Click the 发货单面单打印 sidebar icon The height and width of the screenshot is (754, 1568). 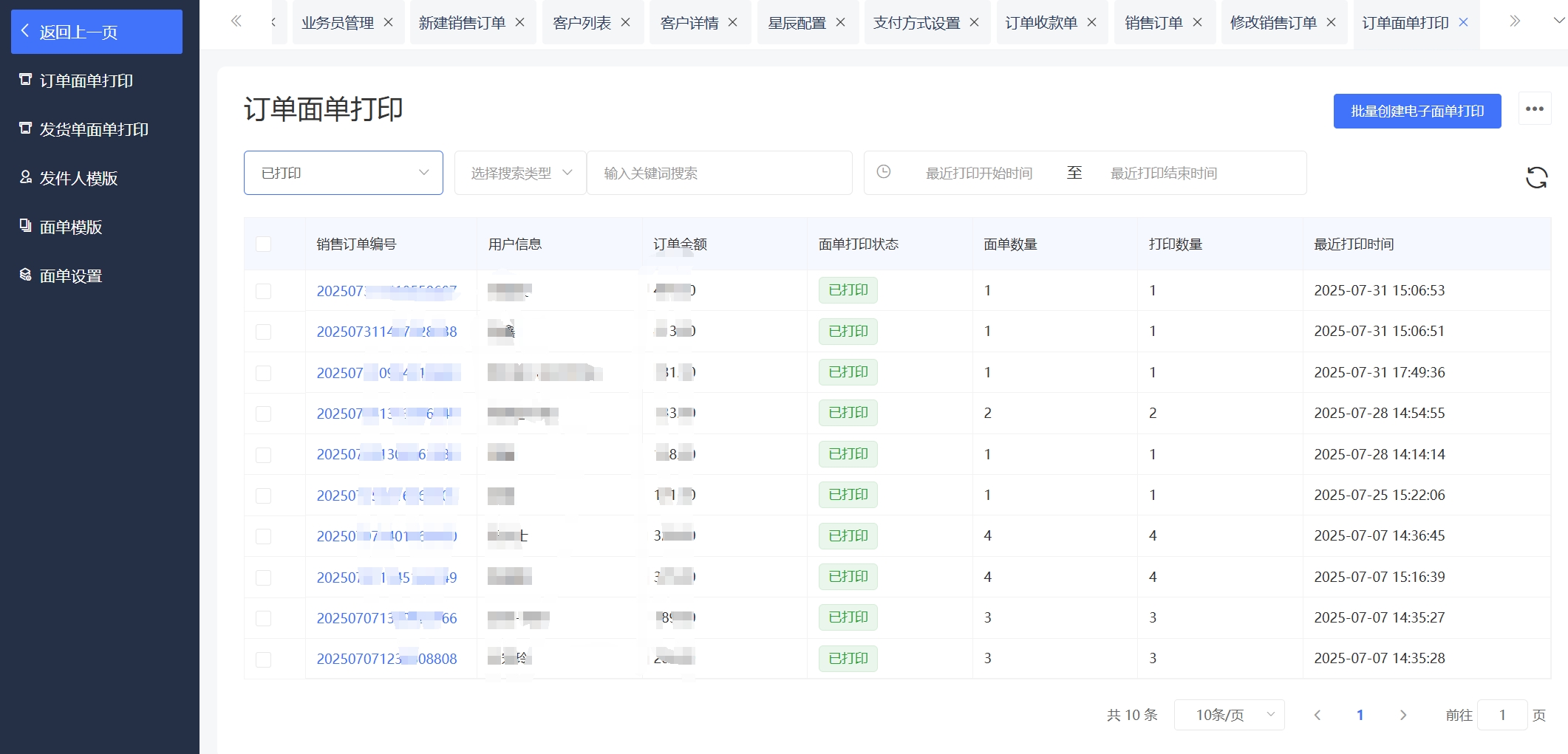click(x=25, y=128)
